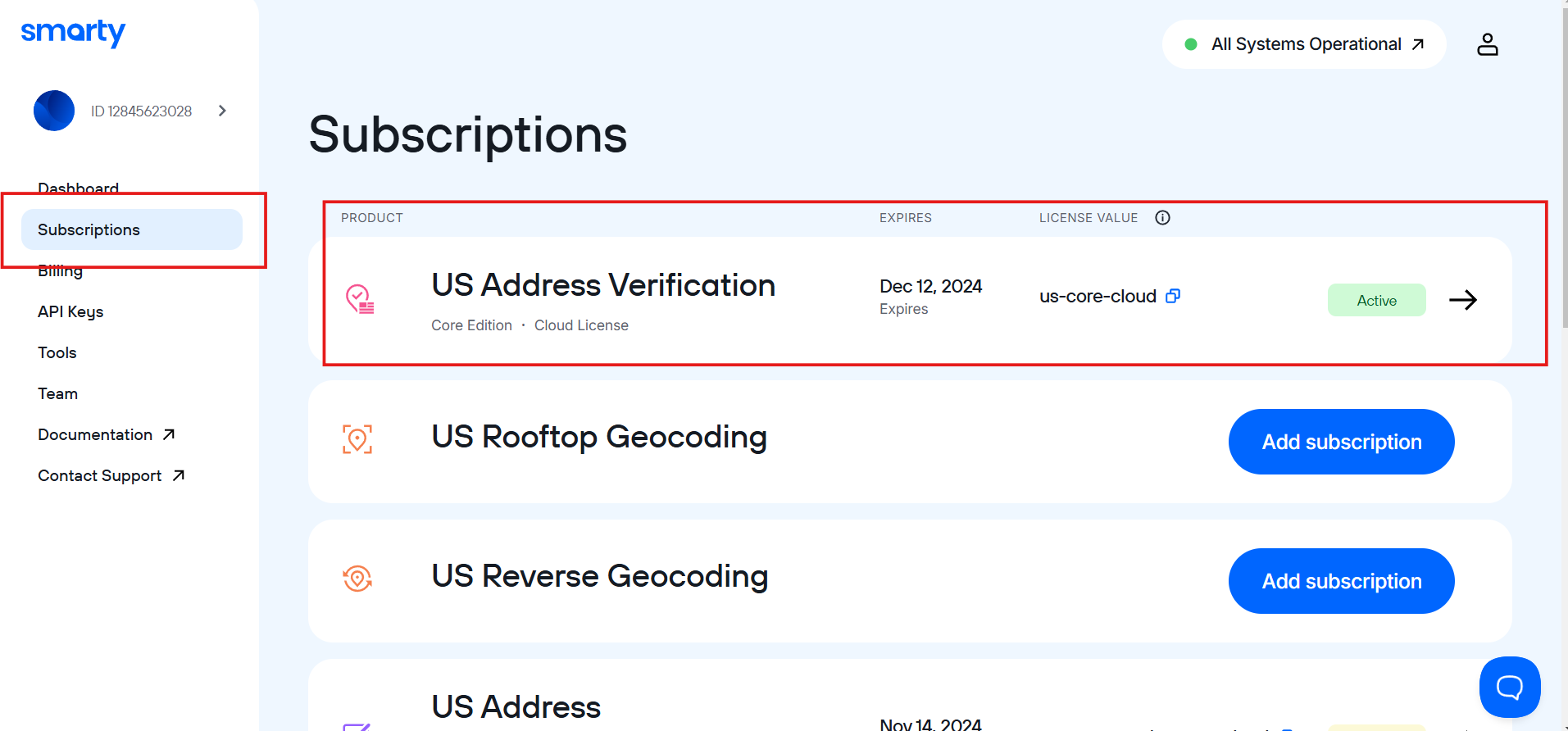The height and width of the screenshot is (731, 1568).
Task: Click the us-core-cloud license text
Action: pos(1098,297)
